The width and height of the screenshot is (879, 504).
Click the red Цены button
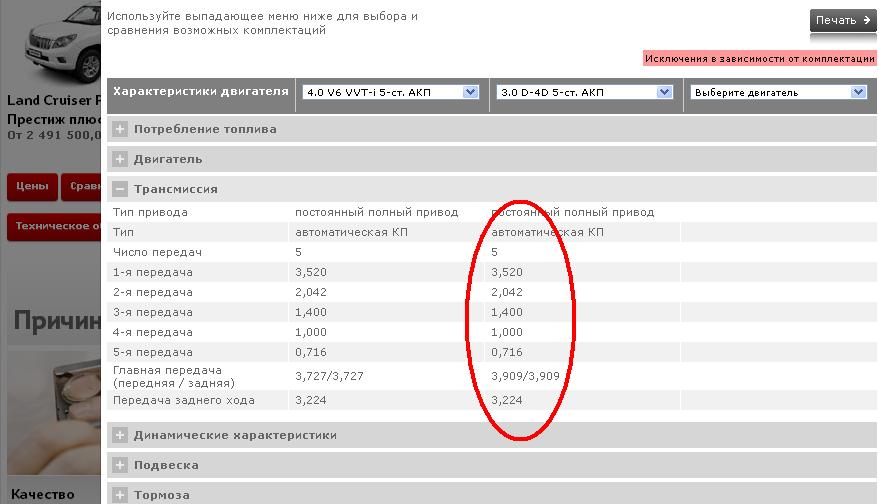(31, 187)
